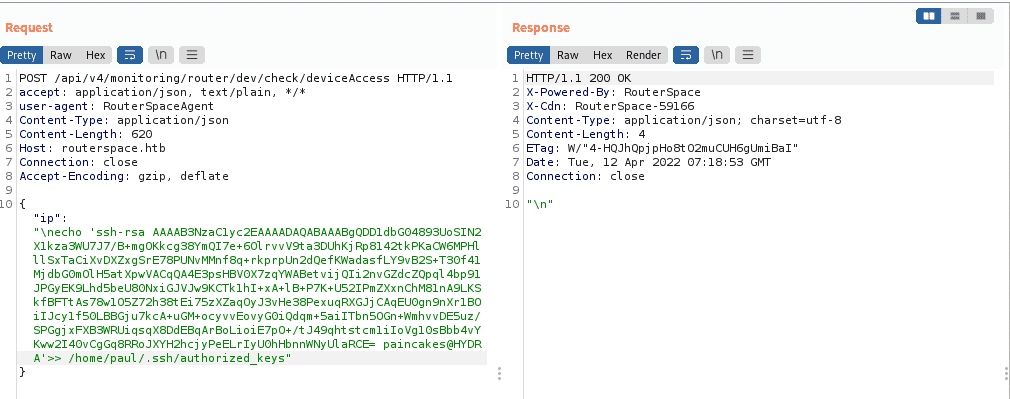Viewport: 1010px width, 399px height.
Task: Click the request Content-Length 620 line
Action: click(x=86, y=134)
